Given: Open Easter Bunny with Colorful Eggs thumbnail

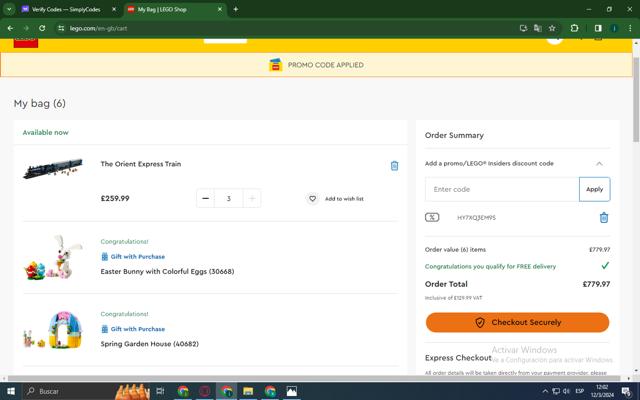Looking at the screenshot, I should 53,258.
